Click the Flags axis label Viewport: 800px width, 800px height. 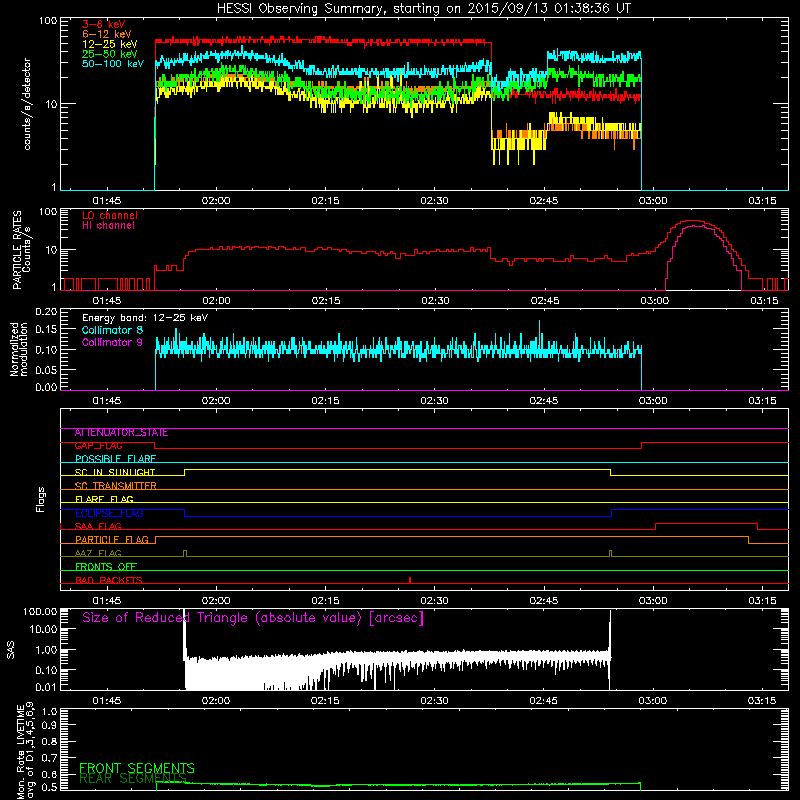(40, 499)
